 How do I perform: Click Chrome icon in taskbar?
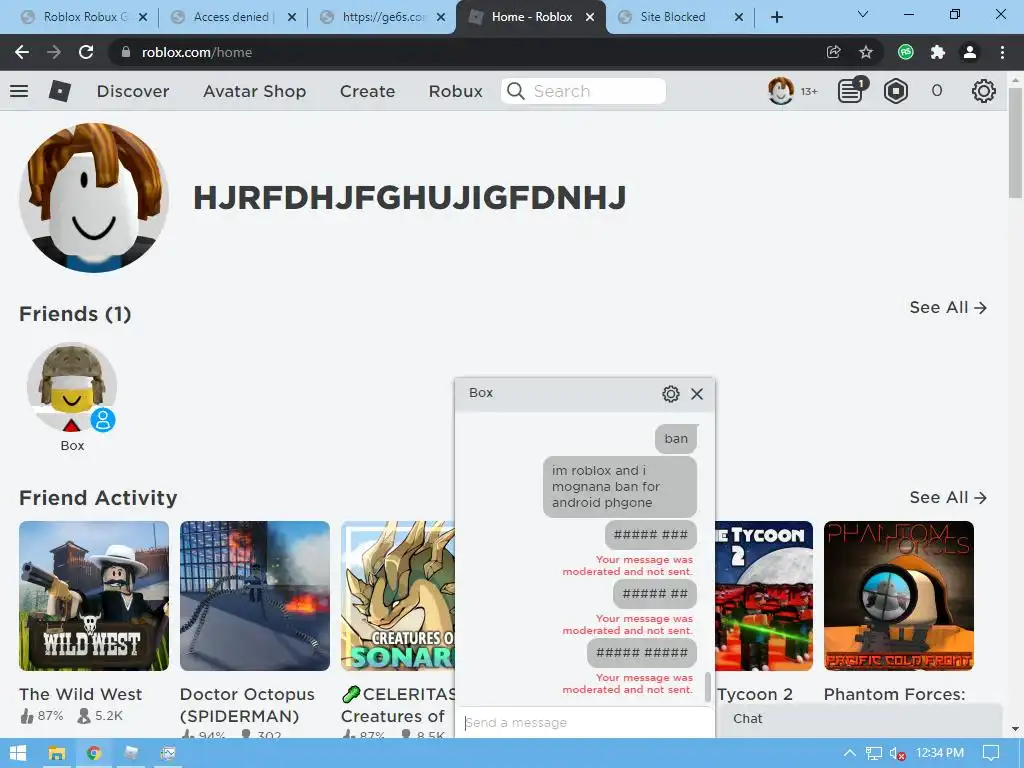coord(94,753)
